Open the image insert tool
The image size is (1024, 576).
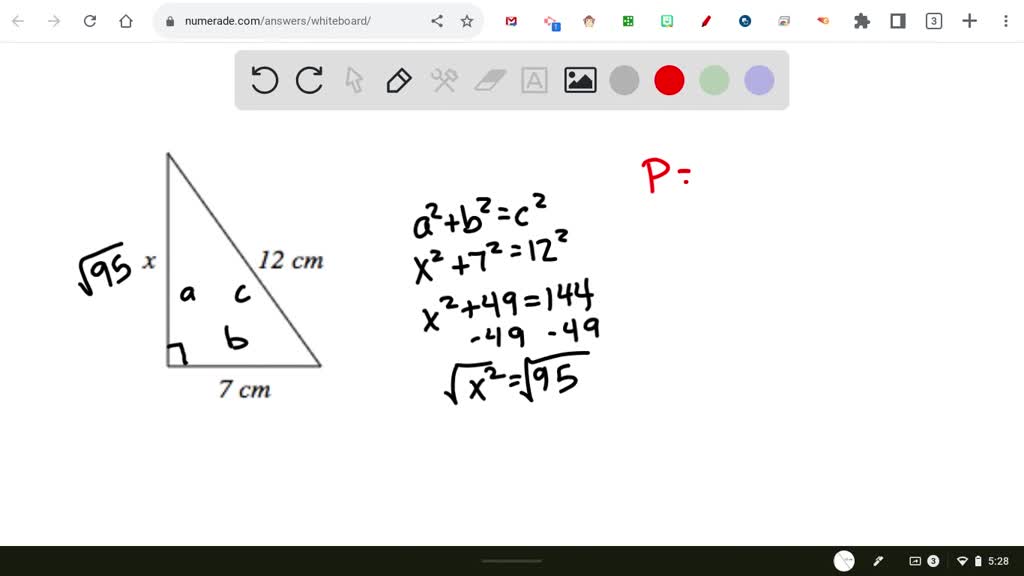click(579, 80)
